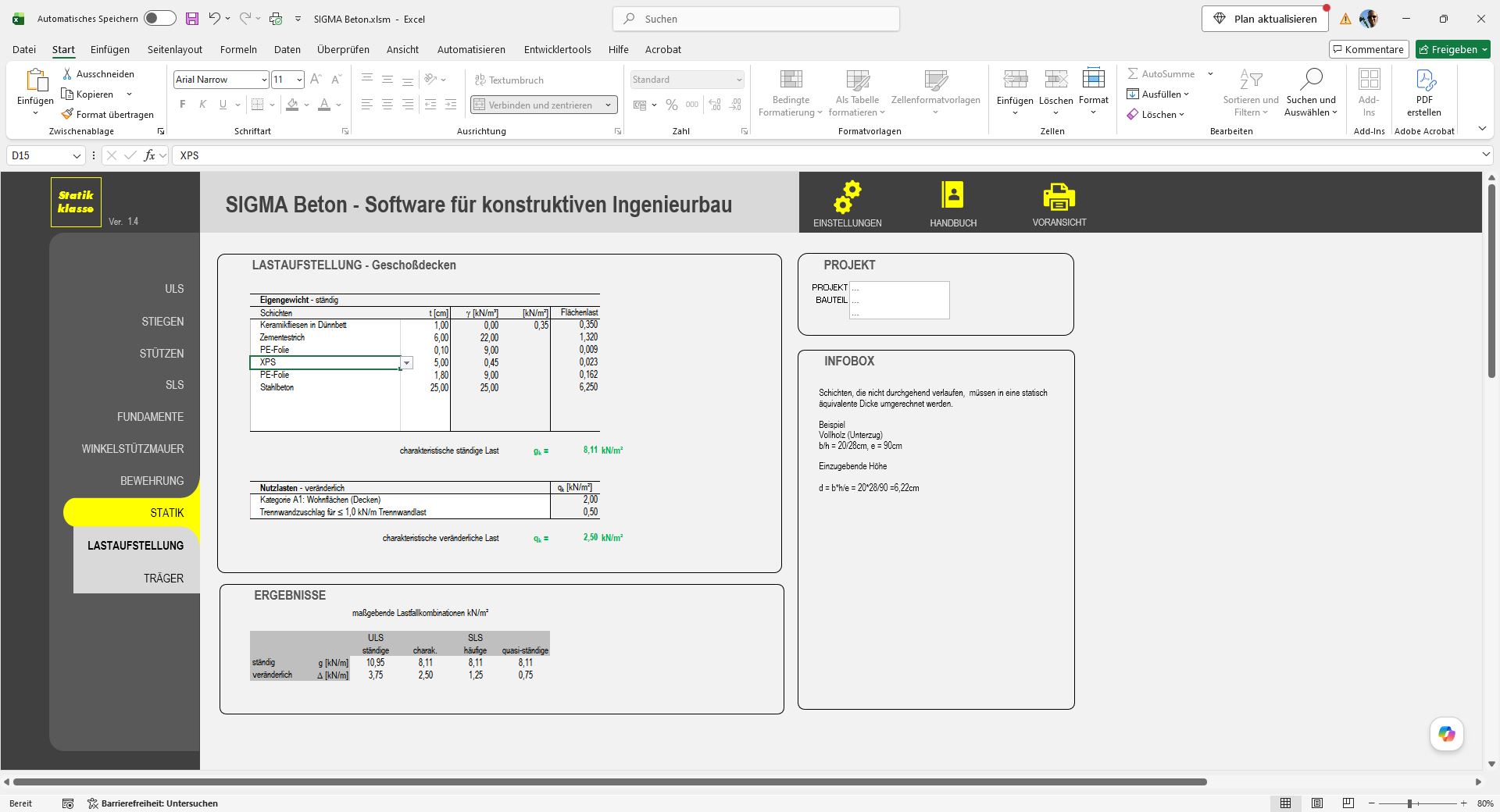Screen dimensions: 1500x812
Task: Select the Zementestrich cell
Action: [x=325, y=338]
